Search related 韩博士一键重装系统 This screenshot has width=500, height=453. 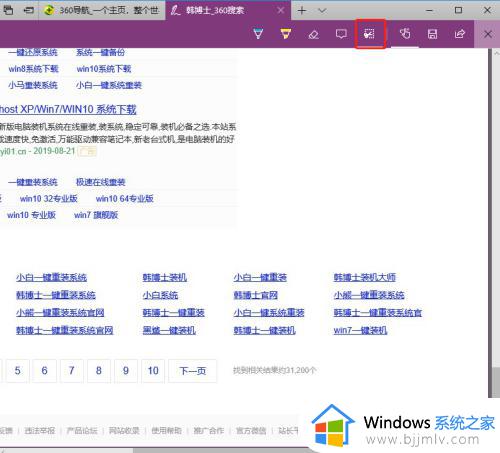[56, 295]
